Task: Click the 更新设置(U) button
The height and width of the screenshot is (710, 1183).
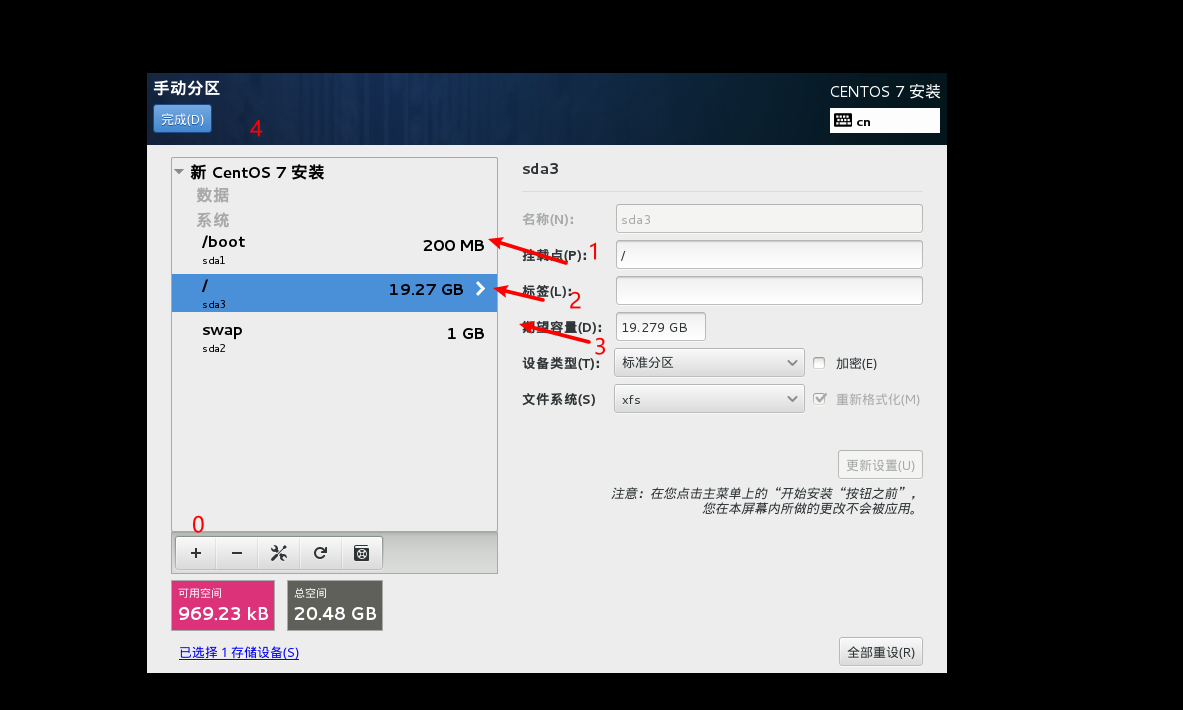Action: tap(880, 465)
